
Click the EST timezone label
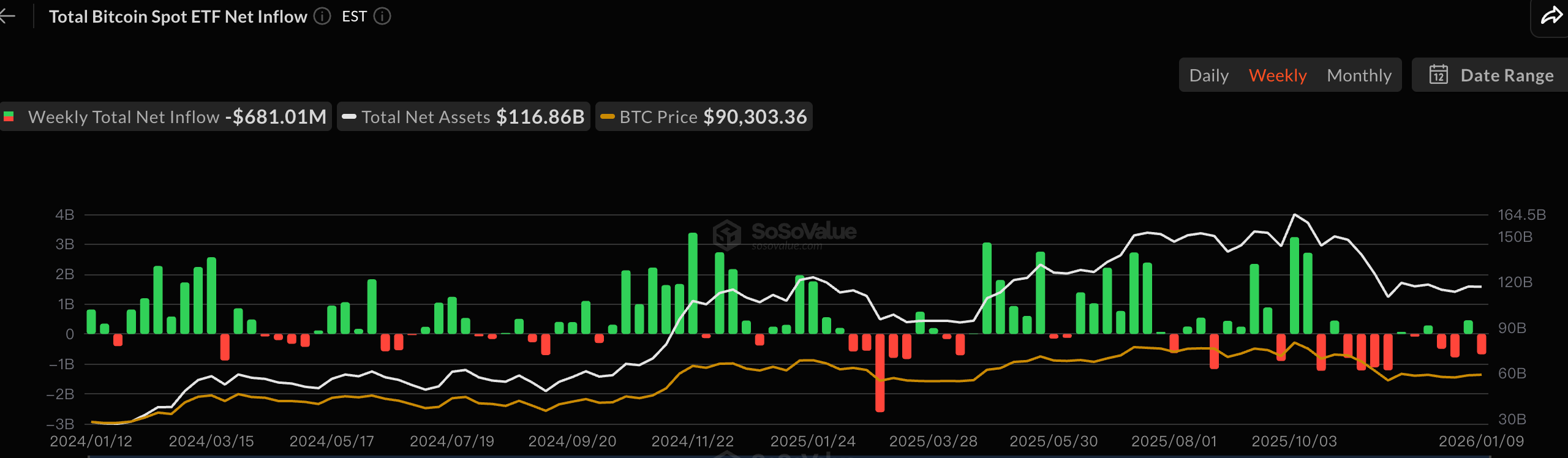(x=354, y=17)
